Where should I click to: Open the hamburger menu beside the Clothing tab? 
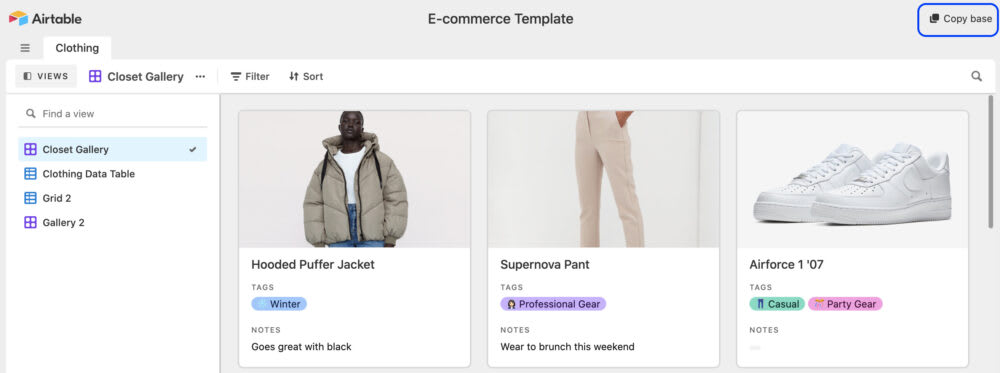tap(25, 48)
